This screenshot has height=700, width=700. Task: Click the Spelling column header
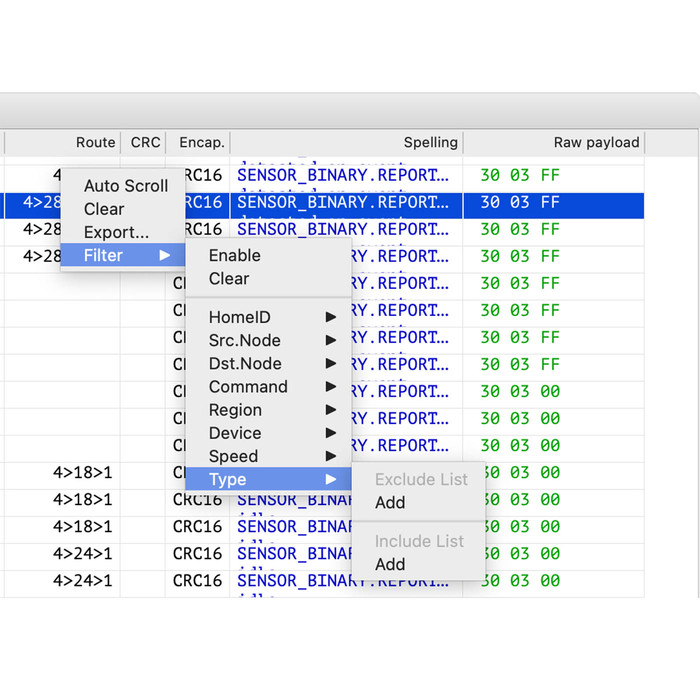pyautogui.click(x=430, y=143)
